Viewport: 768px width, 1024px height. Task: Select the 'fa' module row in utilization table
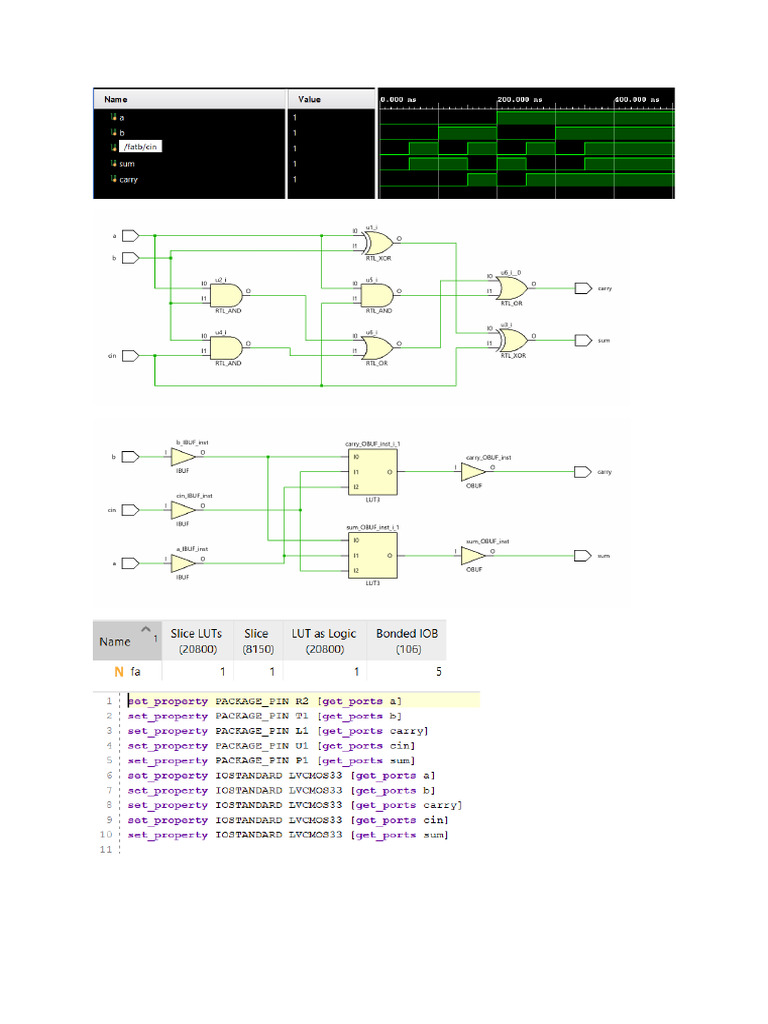click(270, 671)
